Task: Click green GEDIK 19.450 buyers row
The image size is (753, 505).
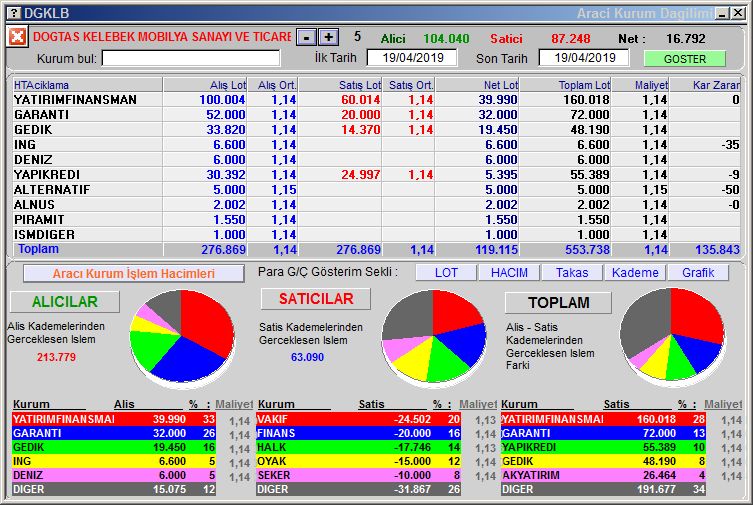Action: tap(114, 447)
